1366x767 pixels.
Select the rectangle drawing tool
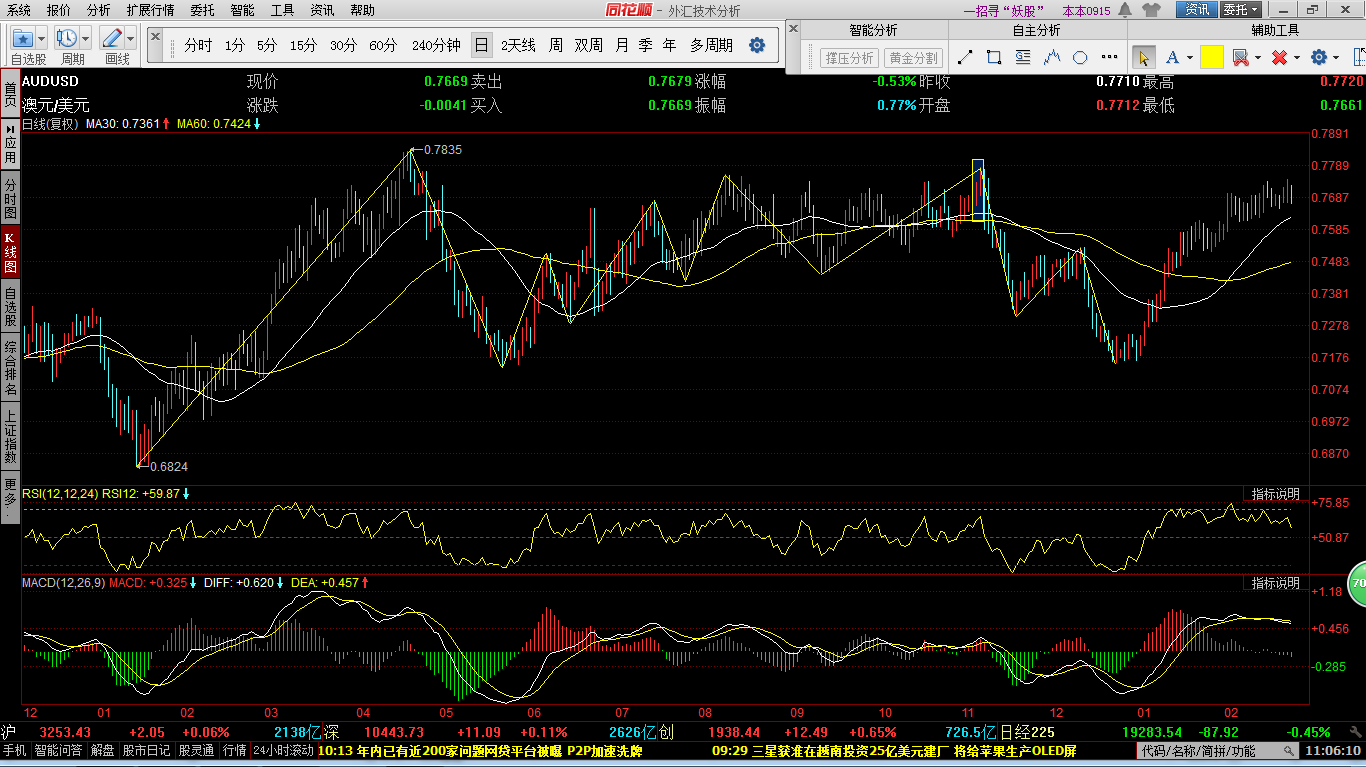(993, 58)
